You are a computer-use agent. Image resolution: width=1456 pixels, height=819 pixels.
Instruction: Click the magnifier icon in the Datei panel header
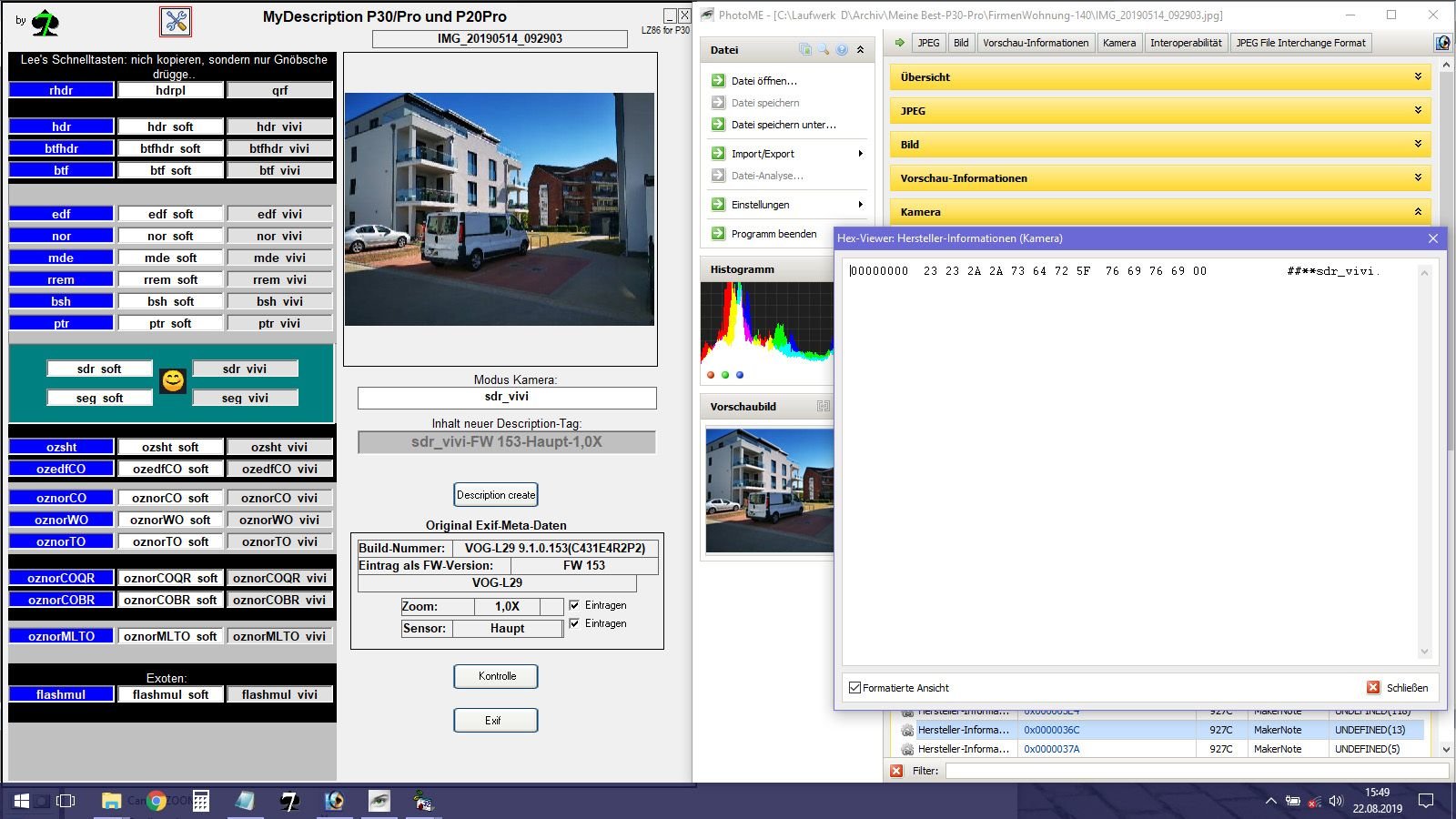pos(824,50)
